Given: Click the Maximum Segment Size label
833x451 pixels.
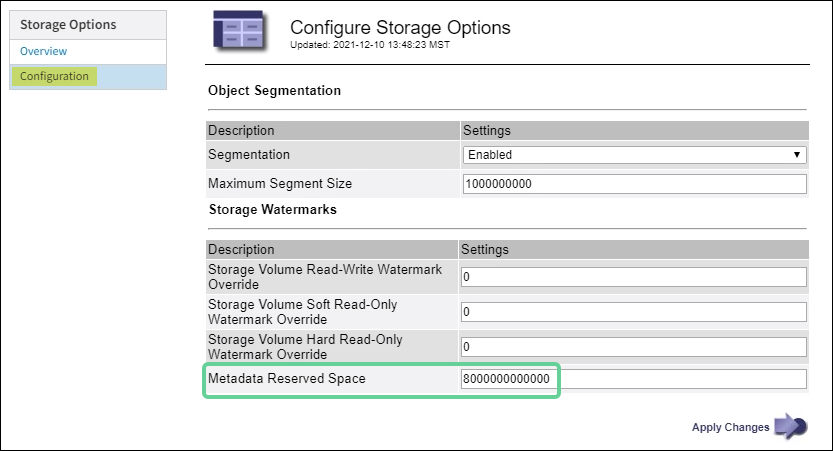Looking at the screenshot, I should click(x=280, y=184).
